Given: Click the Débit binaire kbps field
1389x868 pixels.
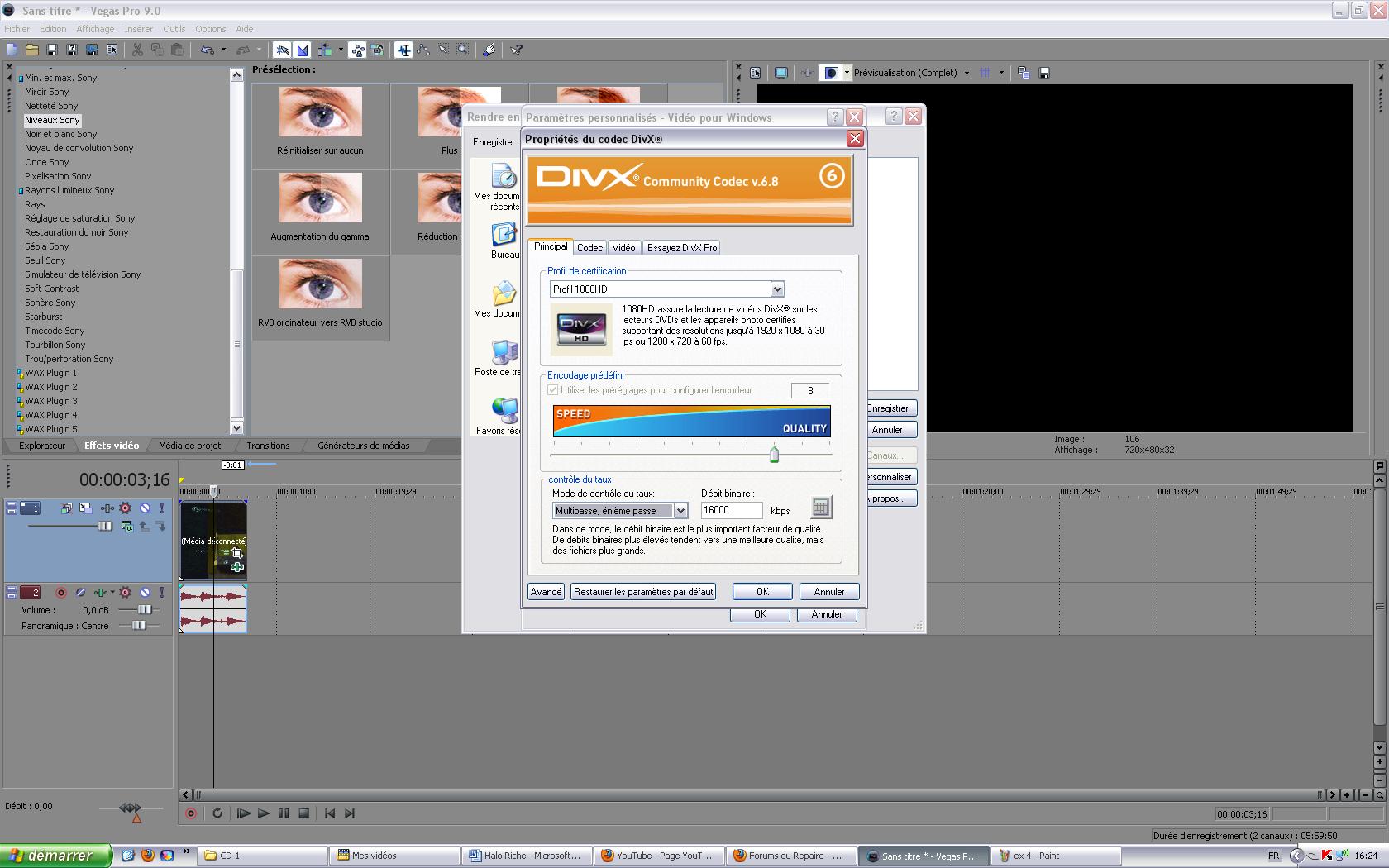Looking at the screenshot, I should pos(732,511).
